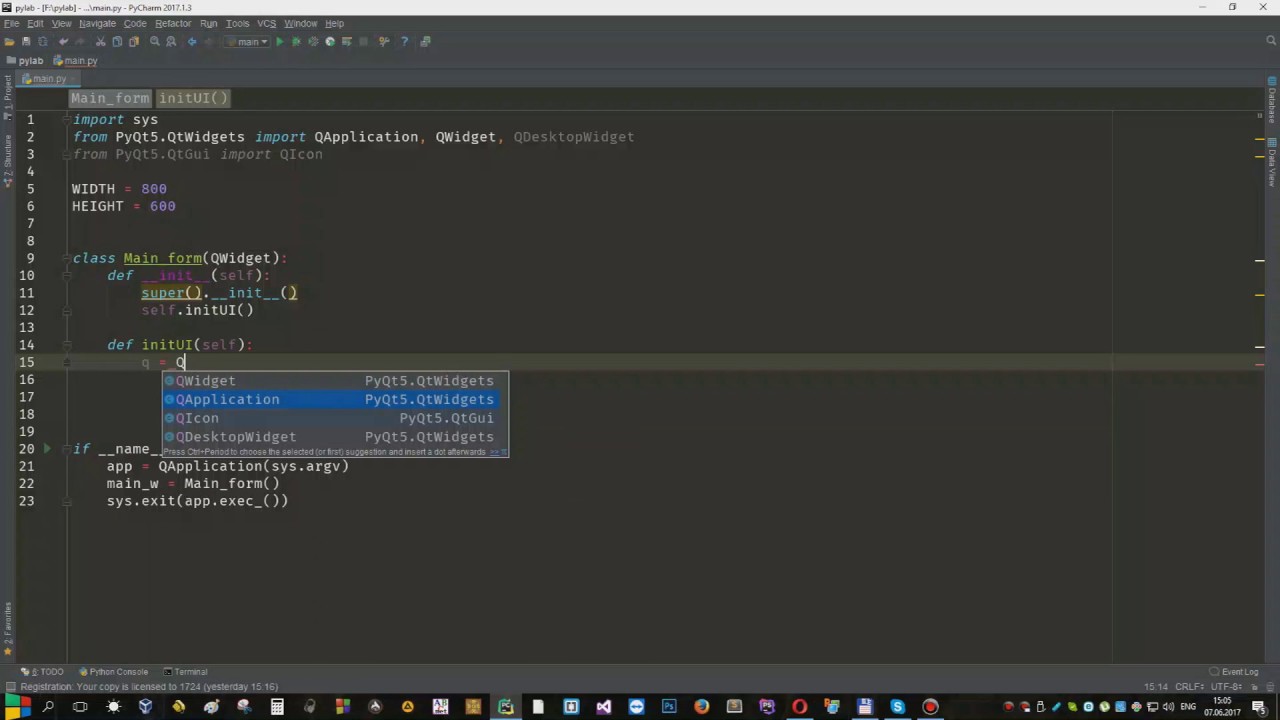The height and width of the screenshot is (720, 1280).
Task: Click the Cut scissors icon
Action: (x=100, y=42)
